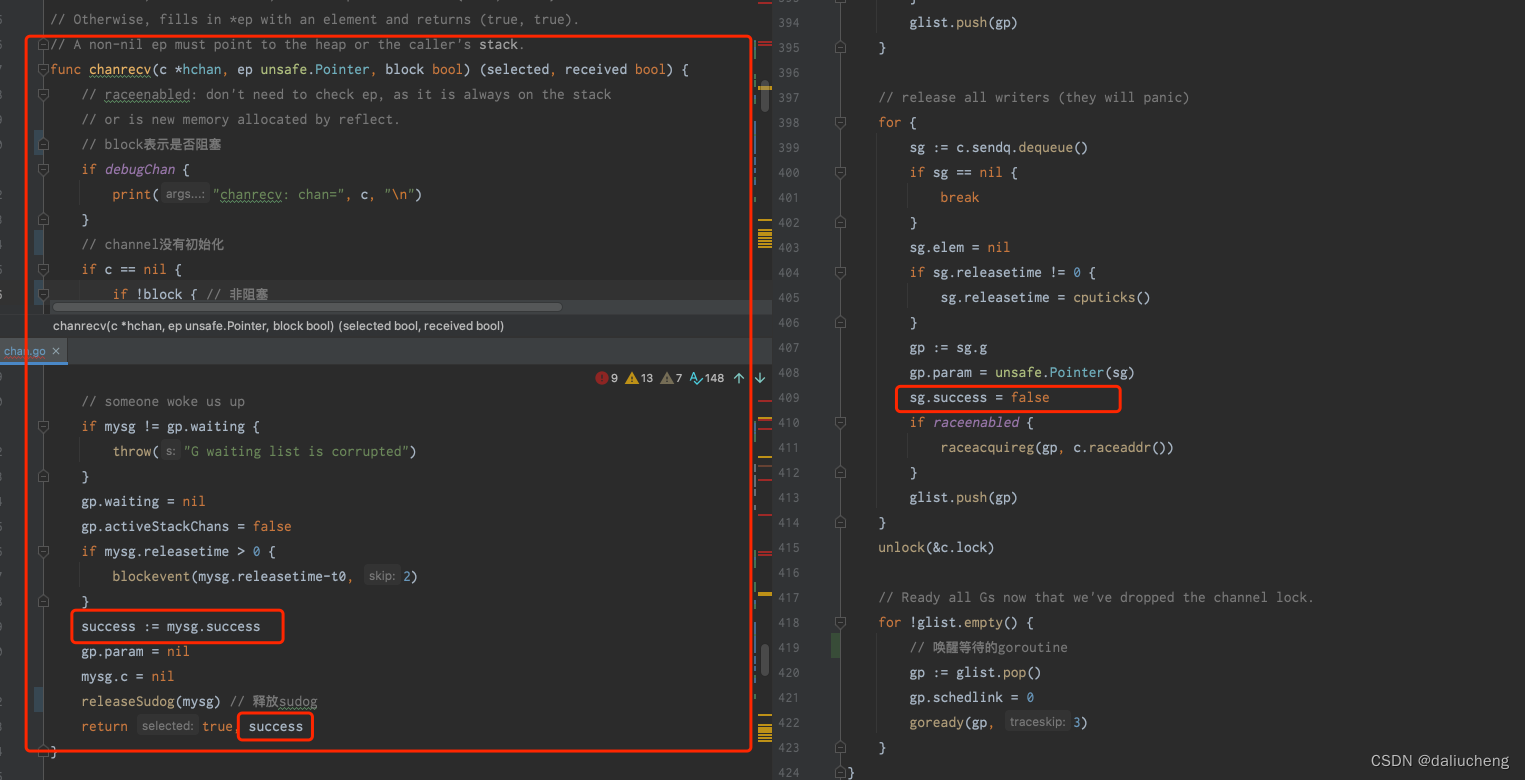This screenshot has width=1525, height=780.
Task: Collapse 'if mysg.releasetime > 0' block
Action: [x=43, y=551]
